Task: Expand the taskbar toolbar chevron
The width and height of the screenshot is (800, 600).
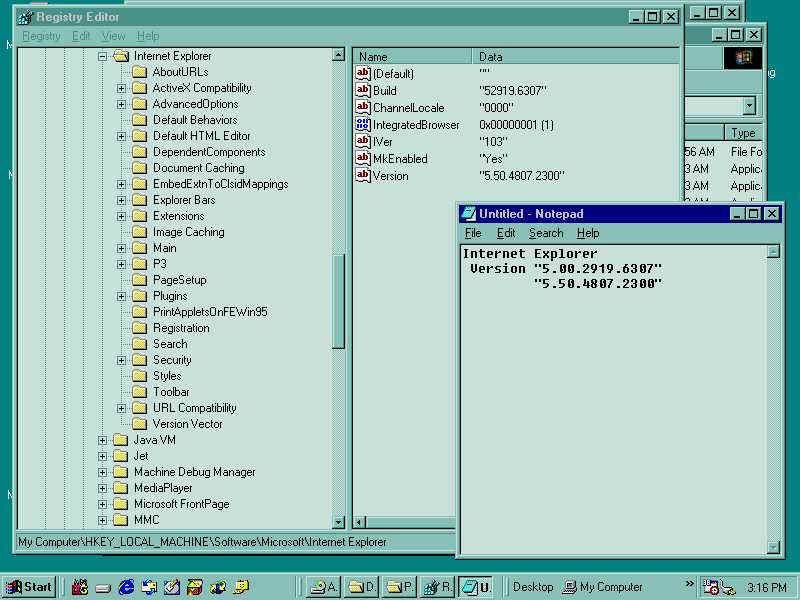Action: click(689, 584)
